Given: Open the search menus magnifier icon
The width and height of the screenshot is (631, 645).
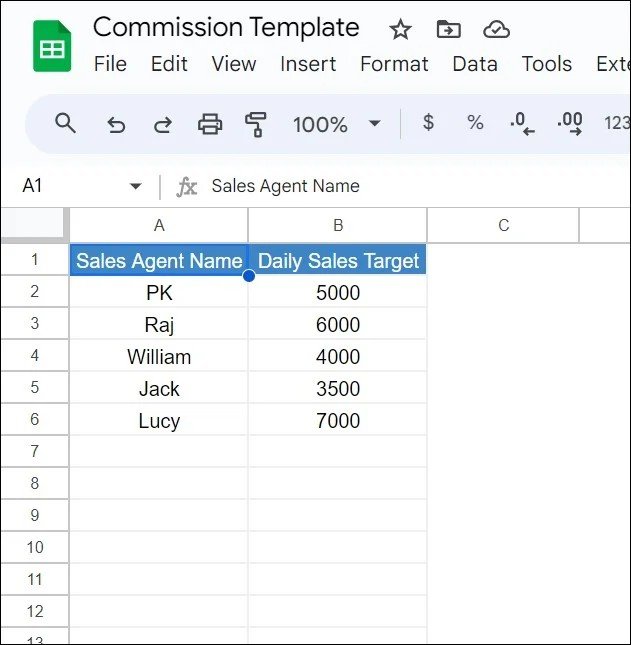Looking at the screenshot, I should point(65,123).
